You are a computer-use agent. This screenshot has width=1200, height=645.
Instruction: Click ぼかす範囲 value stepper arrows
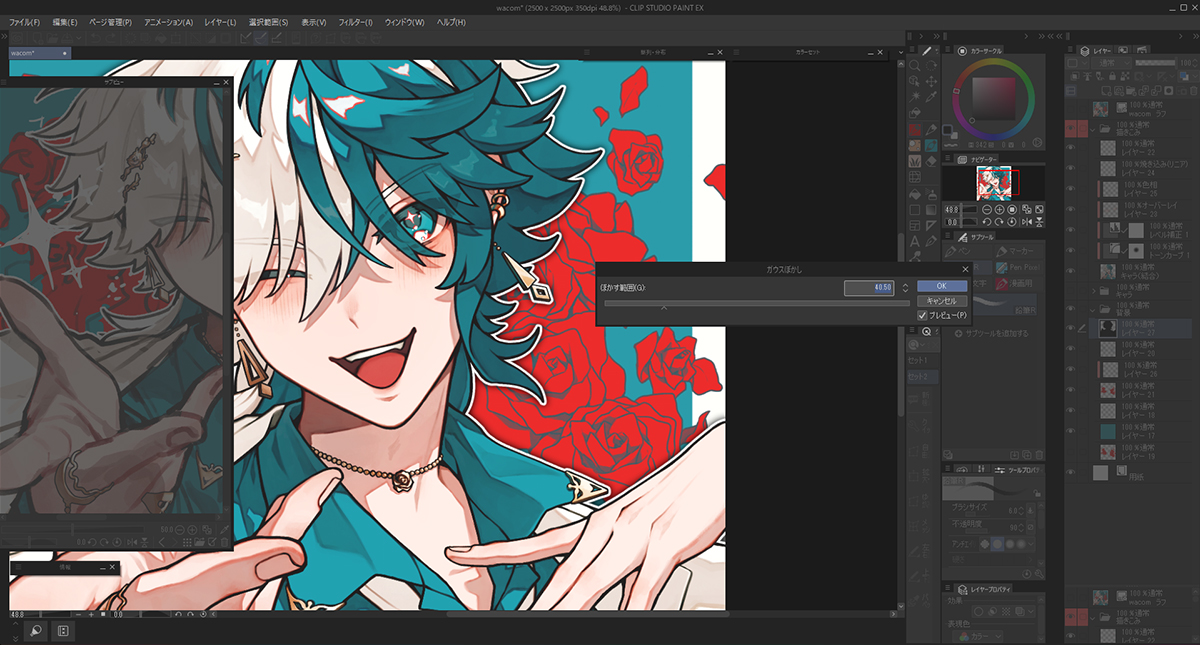pyautogui.click(x=905, y=288)
